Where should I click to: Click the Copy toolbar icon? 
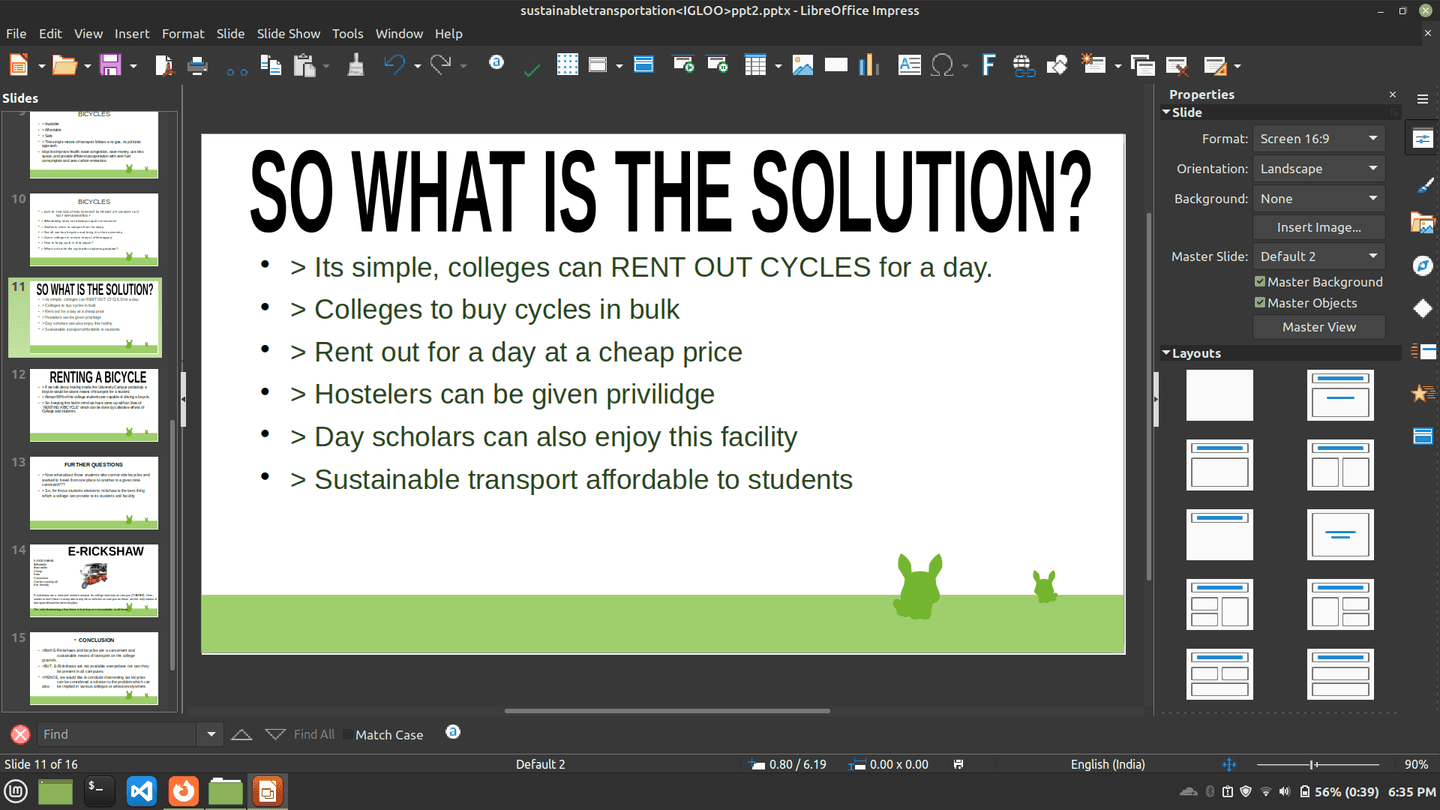[x=270, y=65]
